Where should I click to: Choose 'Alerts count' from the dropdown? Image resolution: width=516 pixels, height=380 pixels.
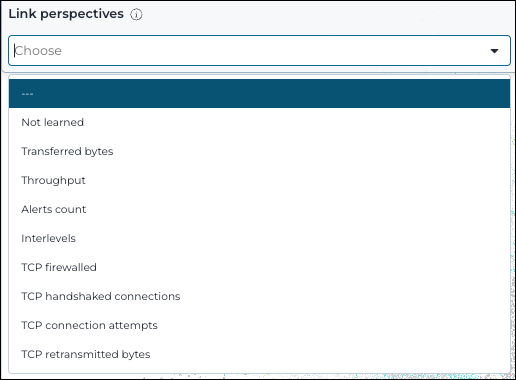coord(259,209)
